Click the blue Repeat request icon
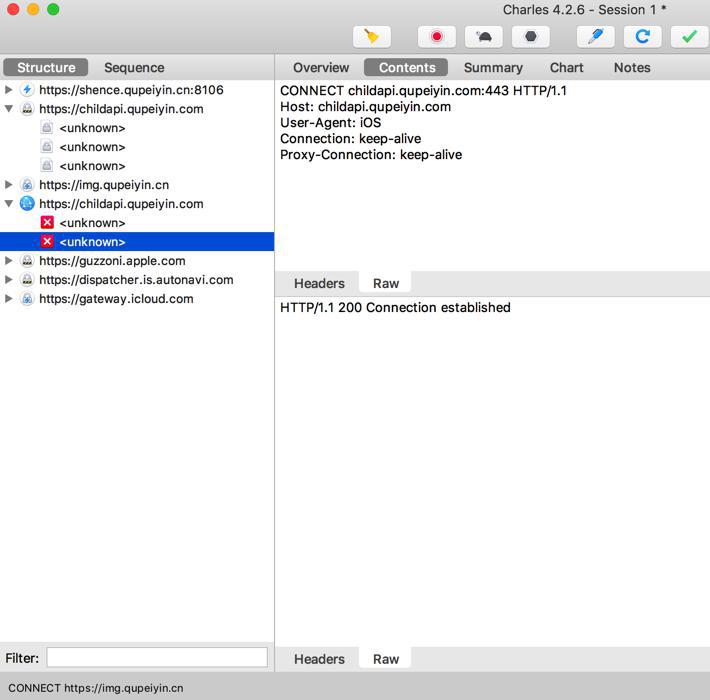Image resolution: width=710 pixels, height=700 pixels. 643,37
